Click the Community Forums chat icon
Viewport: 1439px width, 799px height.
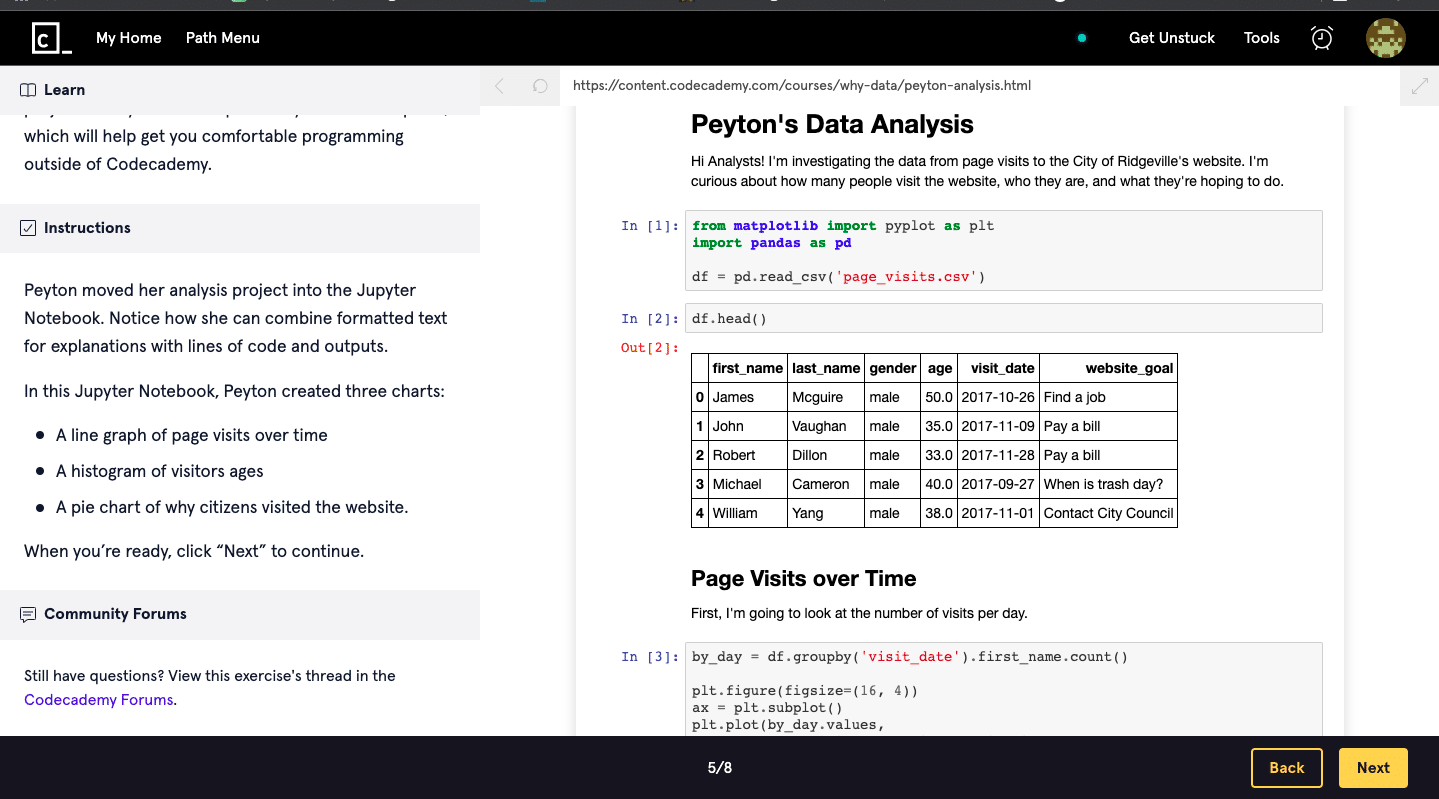(28, 614)
